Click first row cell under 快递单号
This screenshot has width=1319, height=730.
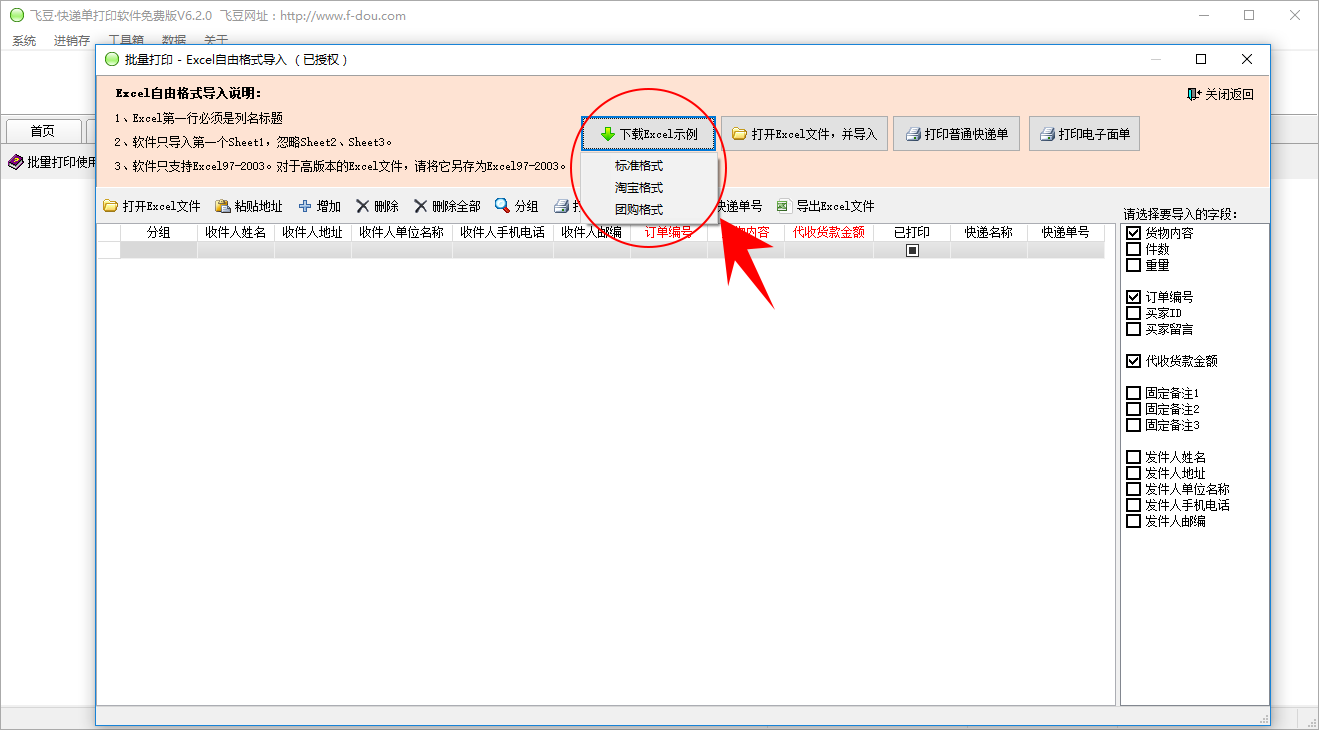[1066, 251]
